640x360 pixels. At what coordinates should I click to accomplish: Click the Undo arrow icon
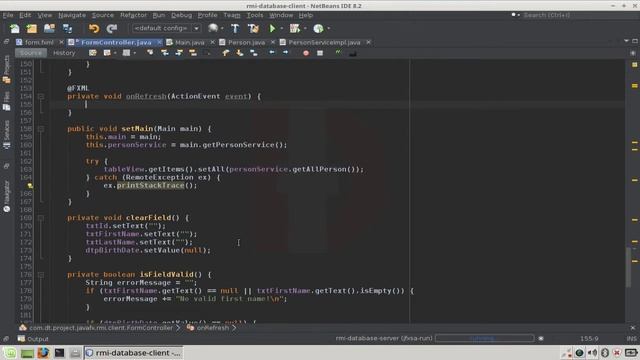click(94, 28)
